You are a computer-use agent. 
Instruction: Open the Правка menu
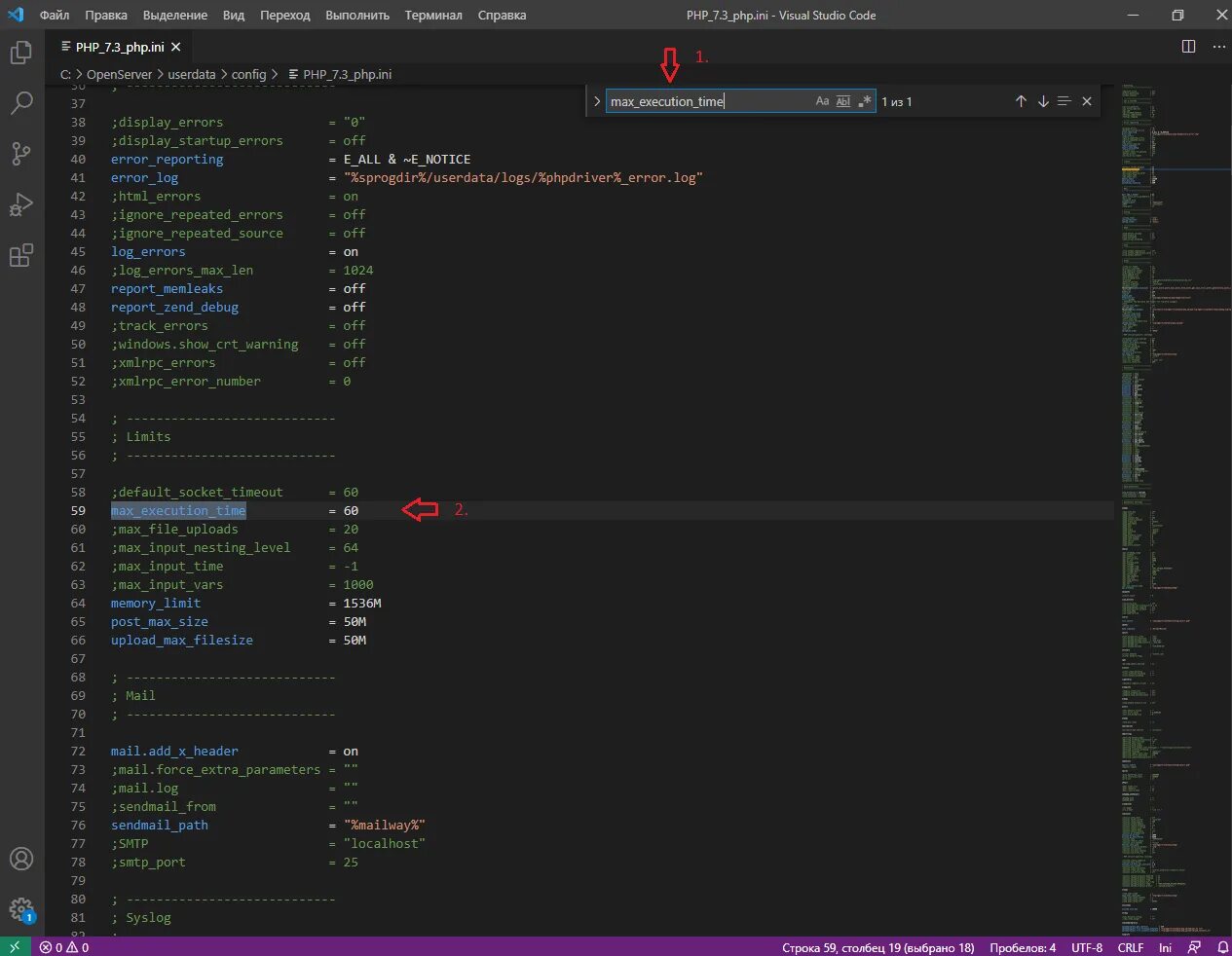106,15
